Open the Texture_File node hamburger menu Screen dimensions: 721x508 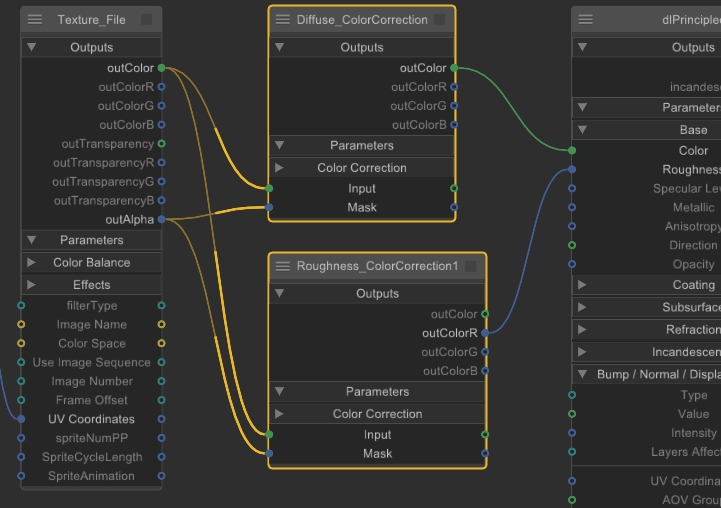[36, 20]
